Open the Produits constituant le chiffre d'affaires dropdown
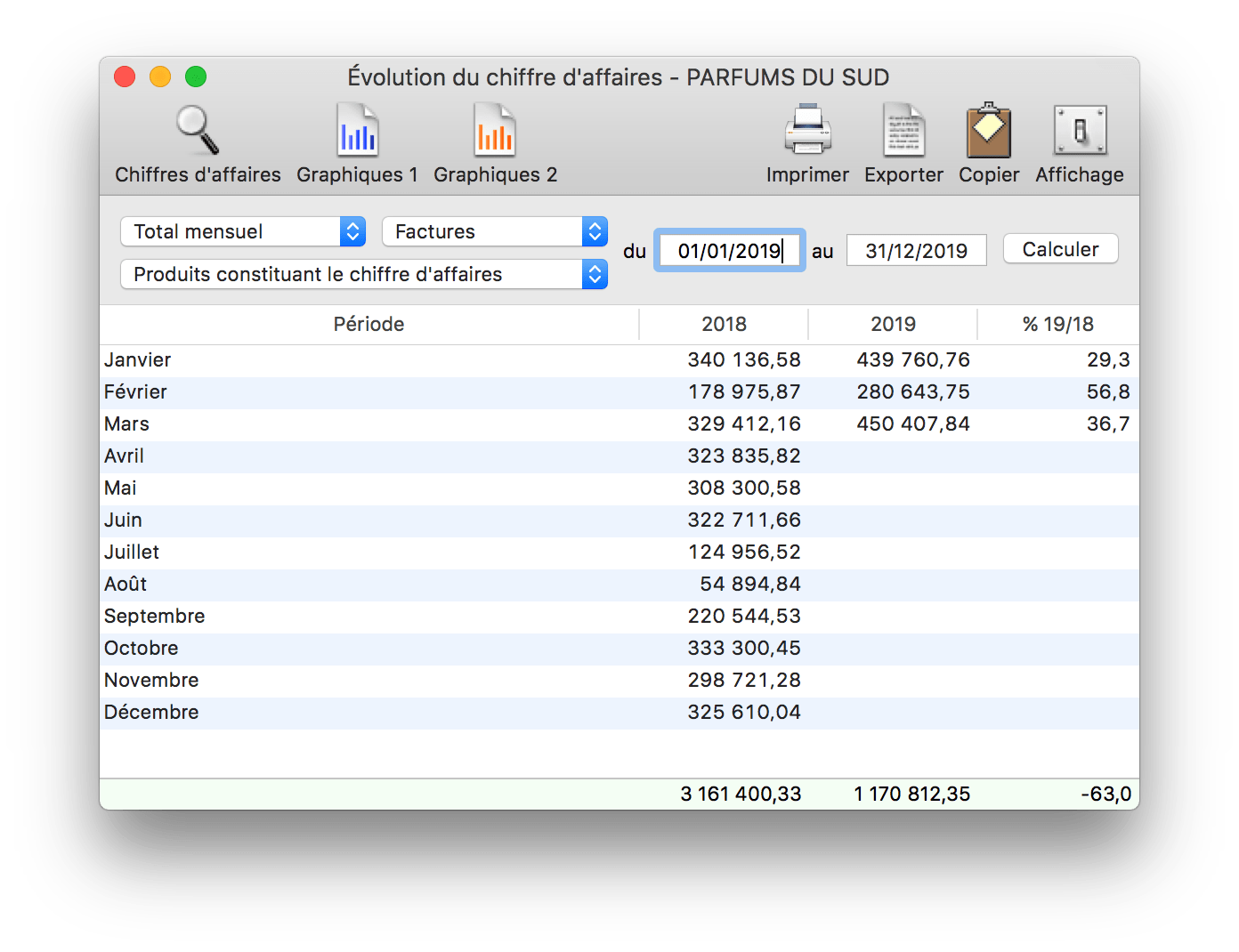1239x952 pixels. point(364,274)
